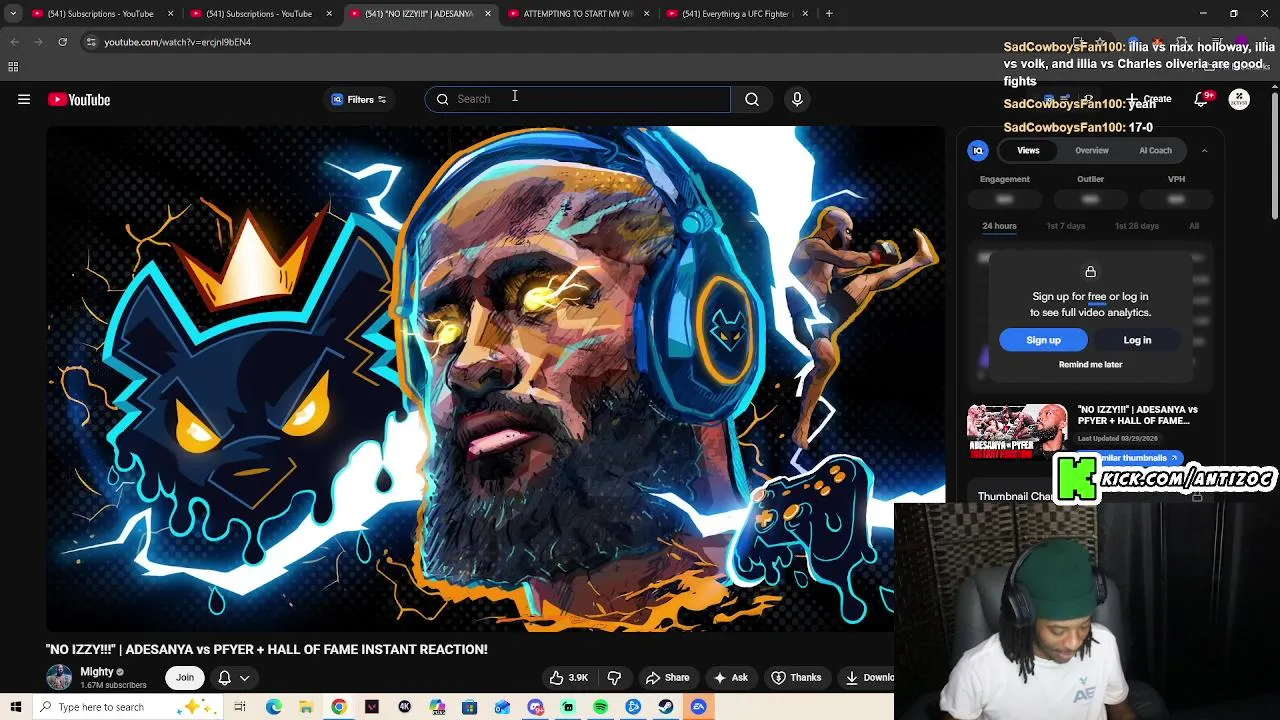Select the Views tab in analytics panel
Screen dimensions: 1280x720
tap(1028, 150)
